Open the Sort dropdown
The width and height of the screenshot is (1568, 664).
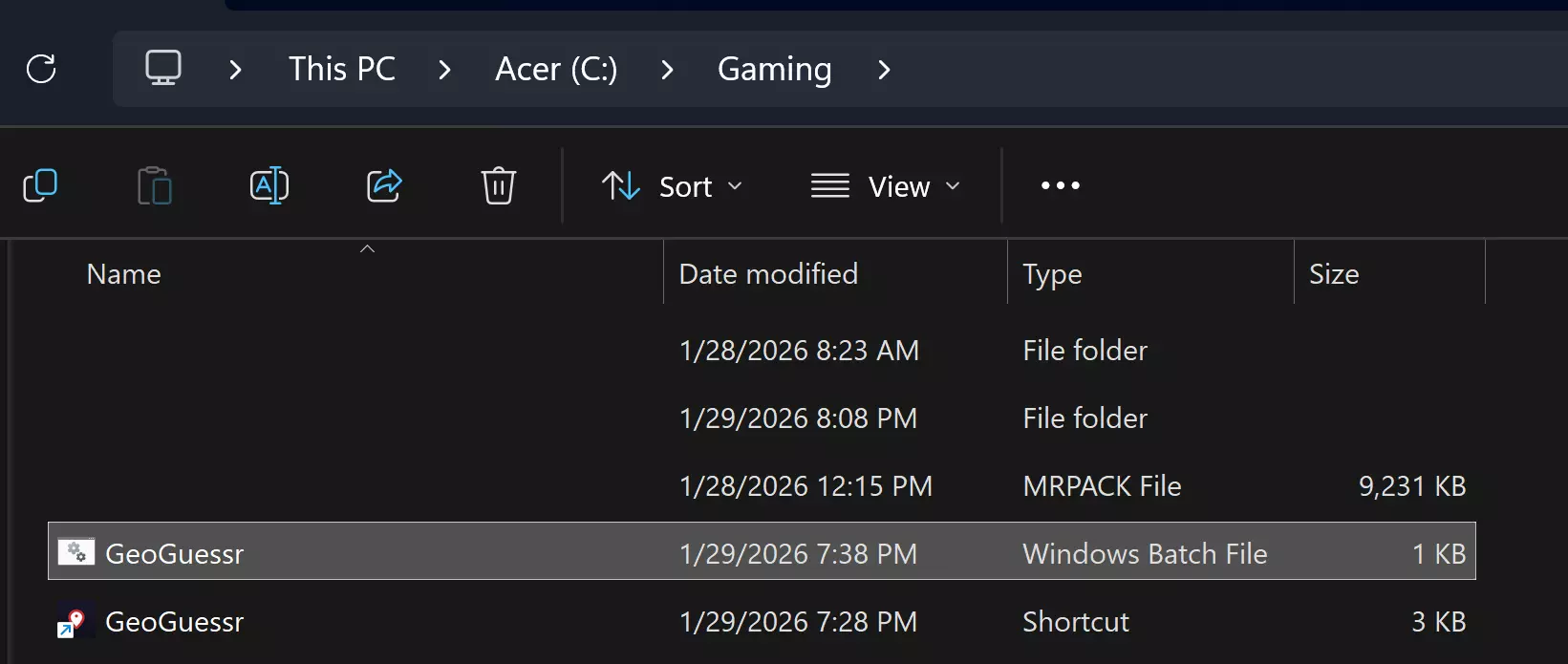coord(672,185)
